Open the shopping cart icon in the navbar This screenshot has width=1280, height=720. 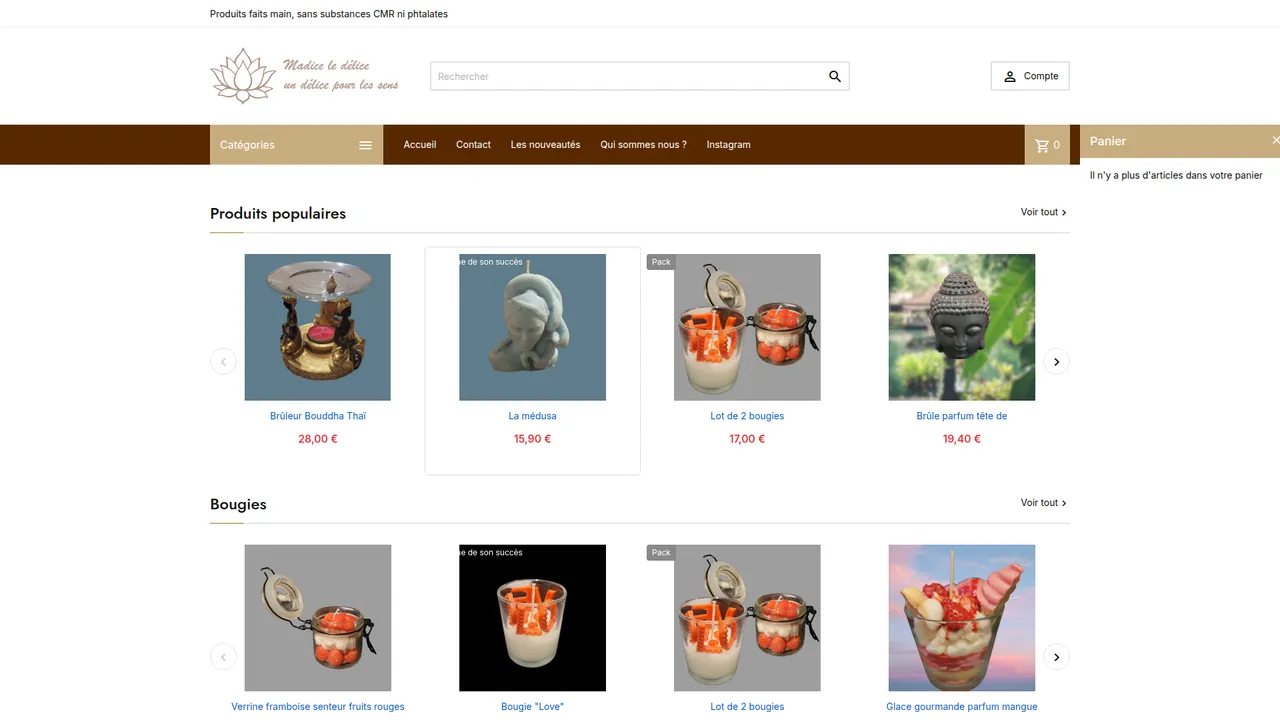pyautogui.click(x=1047, y=145)
